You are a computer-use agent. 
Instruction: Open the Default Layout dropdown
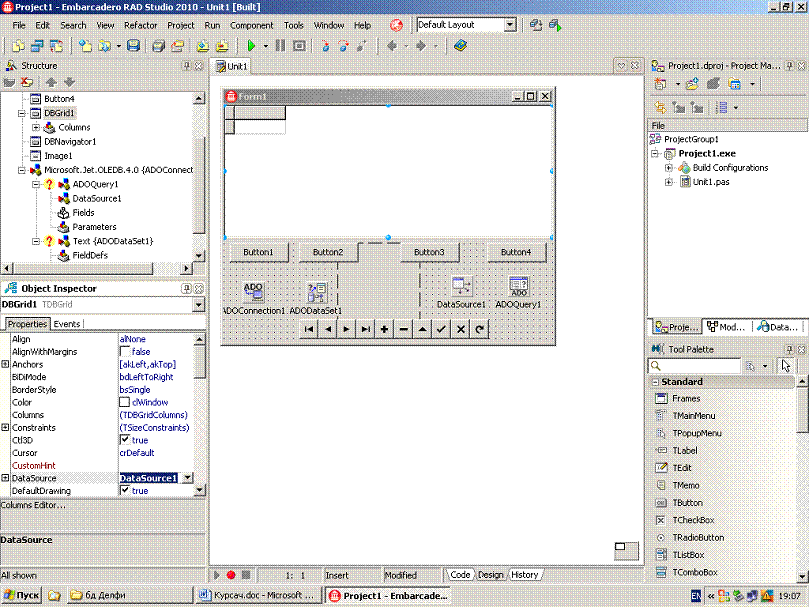click(509, 25)
